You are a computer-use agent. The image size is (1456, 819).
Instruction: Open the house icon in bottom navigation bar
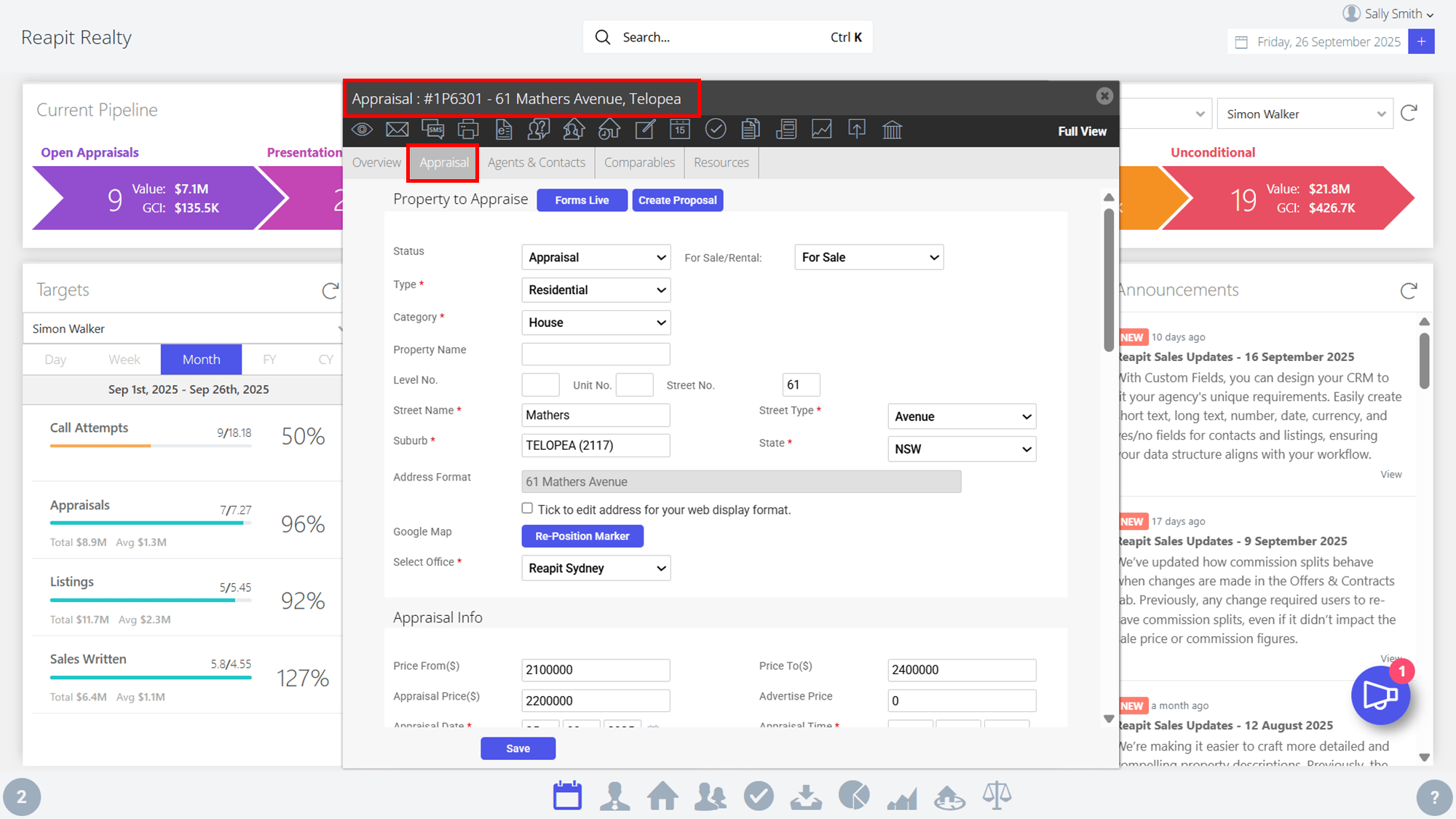point(662,796)
